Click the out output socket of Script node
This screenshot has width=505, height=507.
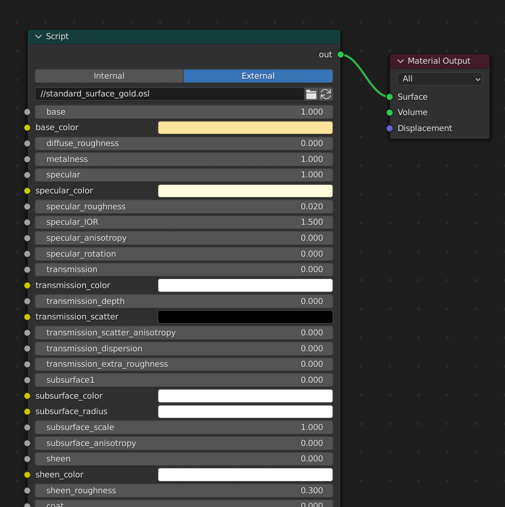[340, 55]
